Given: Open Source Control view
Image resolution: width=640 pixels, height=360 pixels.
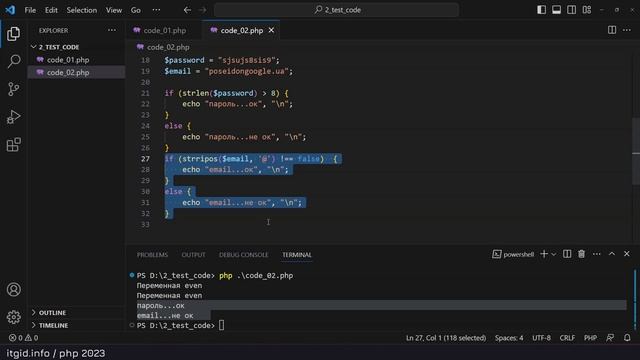Looking at the screenshot, I should (x=13, y=89).
